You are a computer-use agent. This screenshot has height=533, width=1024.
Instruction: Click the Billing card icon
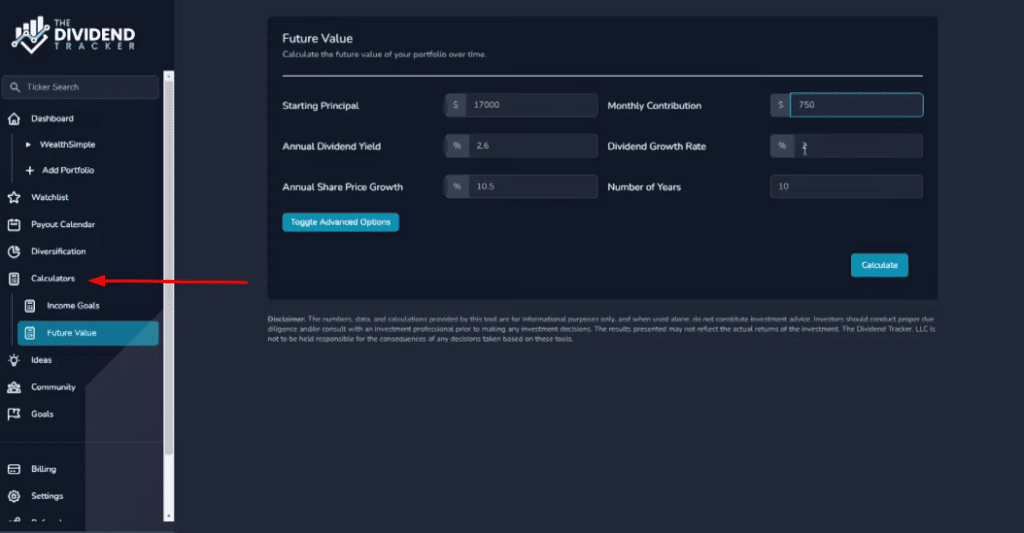[x=14, y=469]
